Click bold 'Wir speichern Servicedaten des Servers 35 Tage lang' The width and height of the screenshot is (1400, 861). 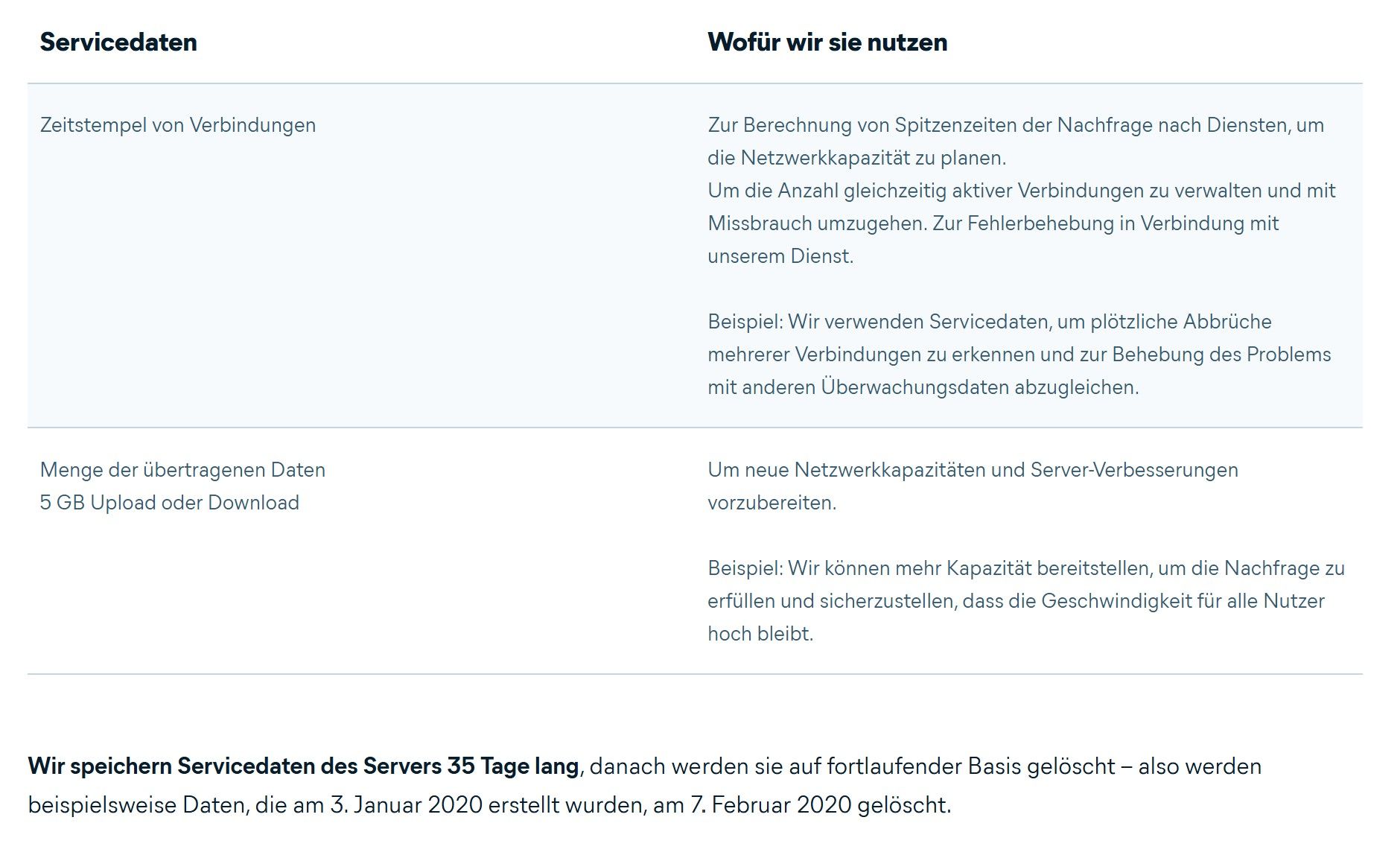point(304,766)
